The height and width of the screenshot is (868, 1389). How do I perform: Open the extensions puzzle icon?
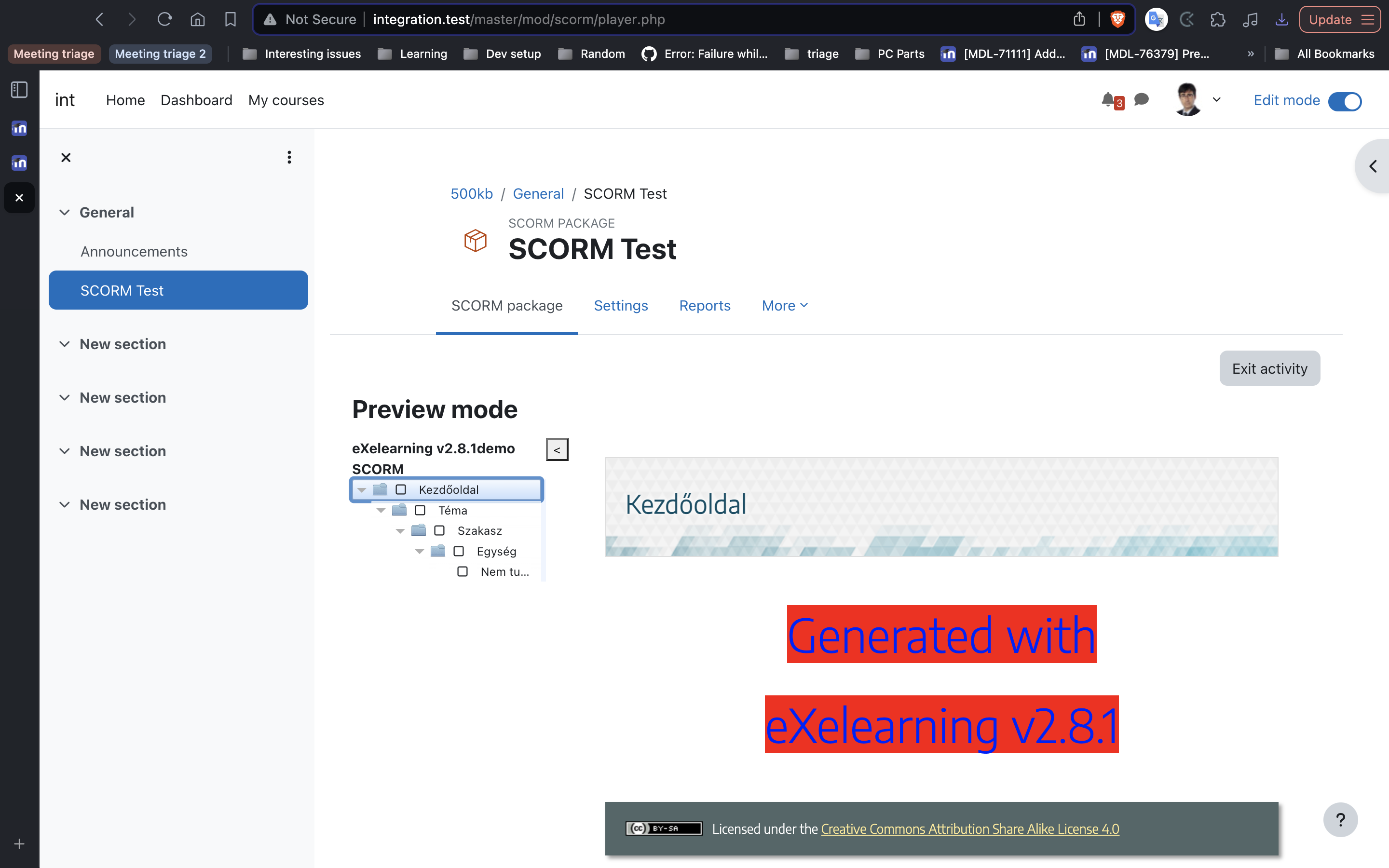(1217, 19)
